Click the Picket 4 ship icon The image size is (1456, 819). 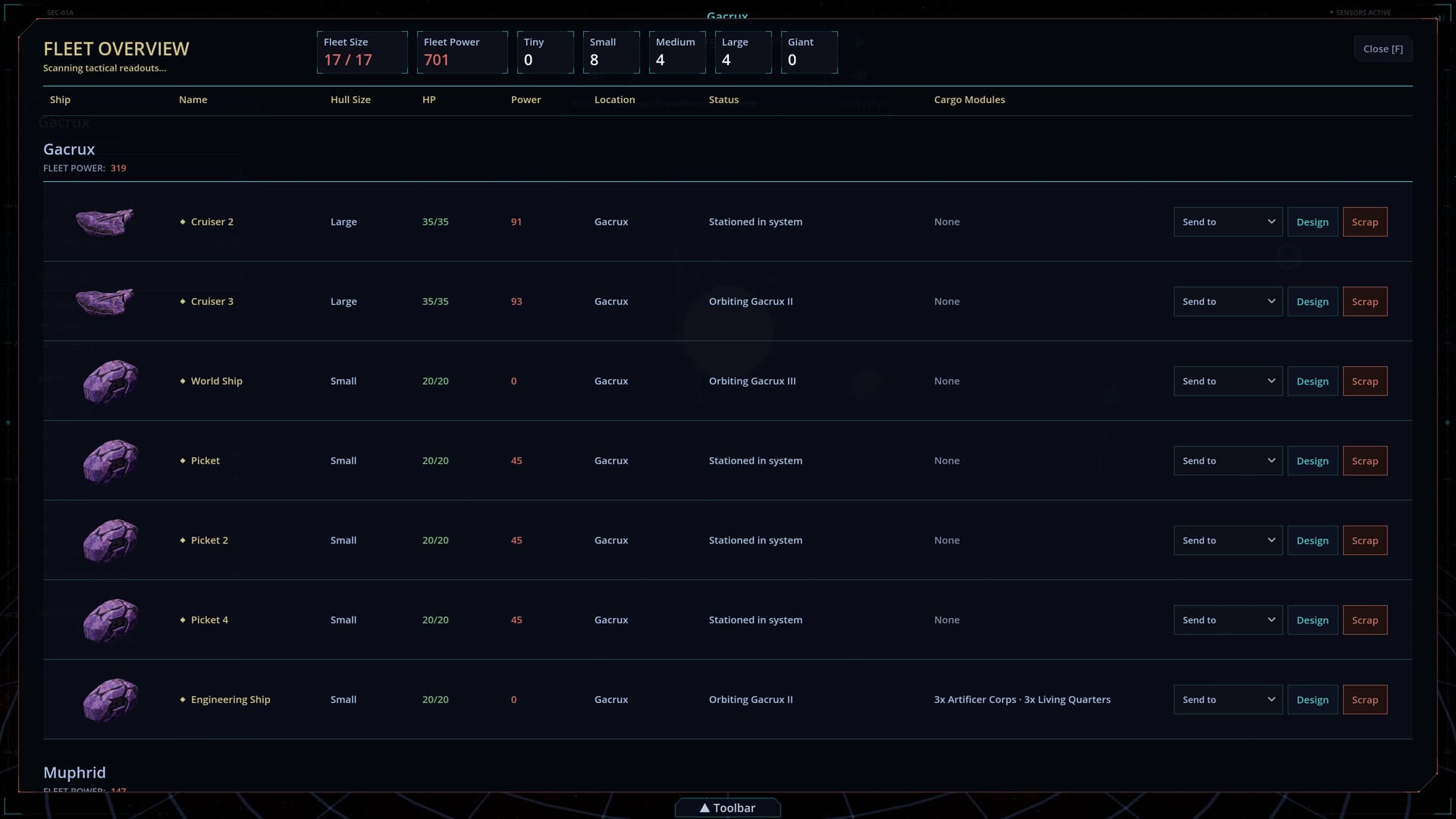(x=111, y=620)
